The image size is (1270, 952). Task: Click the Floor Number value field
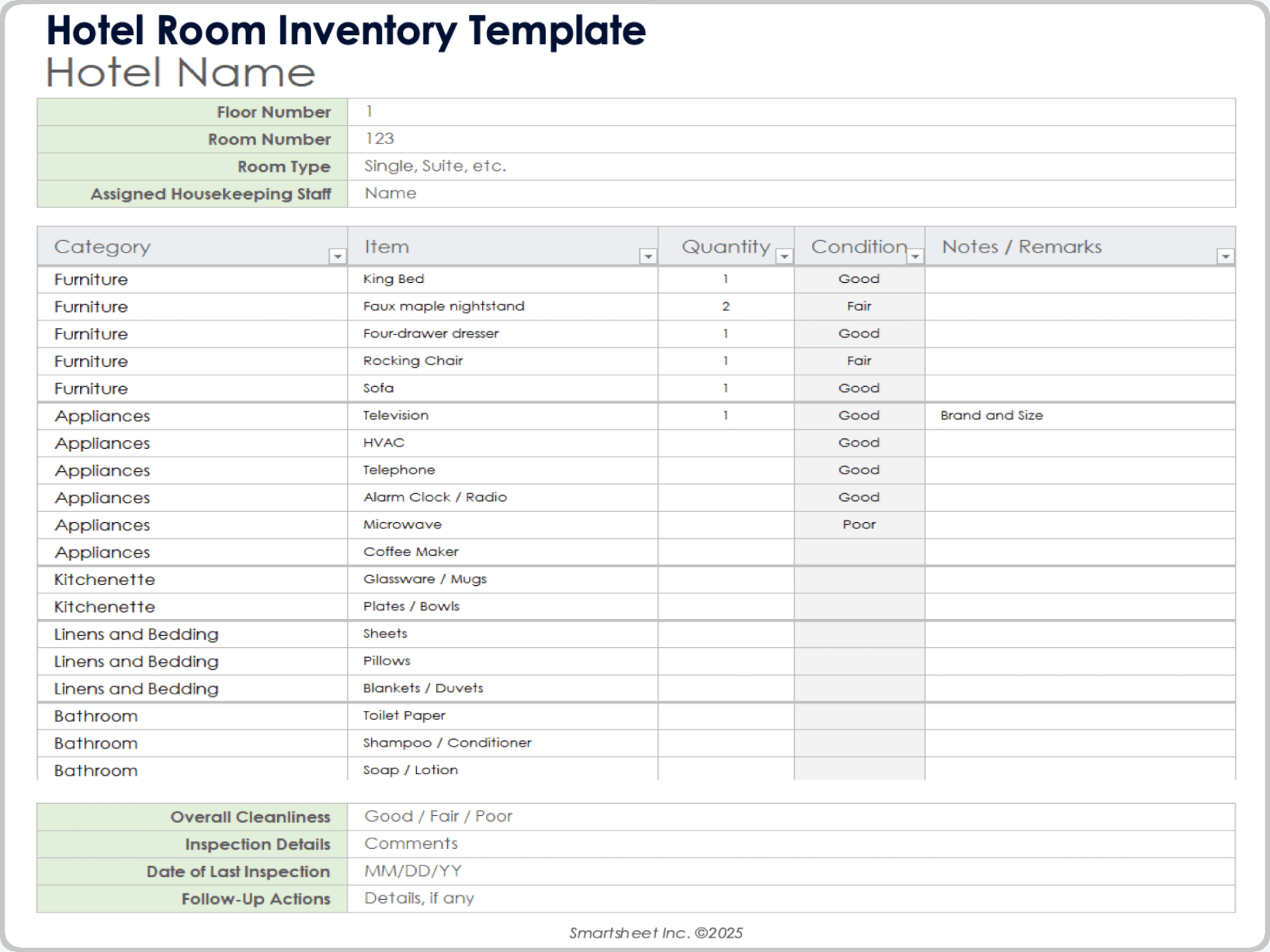coord(790,112)
